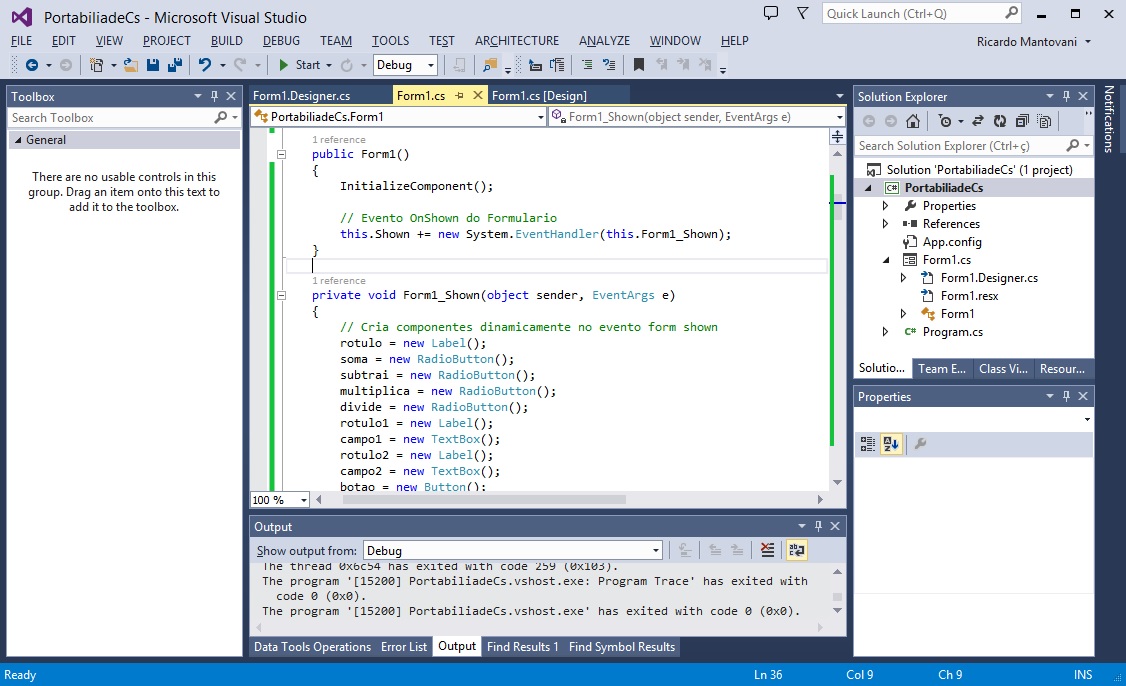This screenshot has height=686, width=1126.
Task: Open the BUILD menu
Action: 227,41
